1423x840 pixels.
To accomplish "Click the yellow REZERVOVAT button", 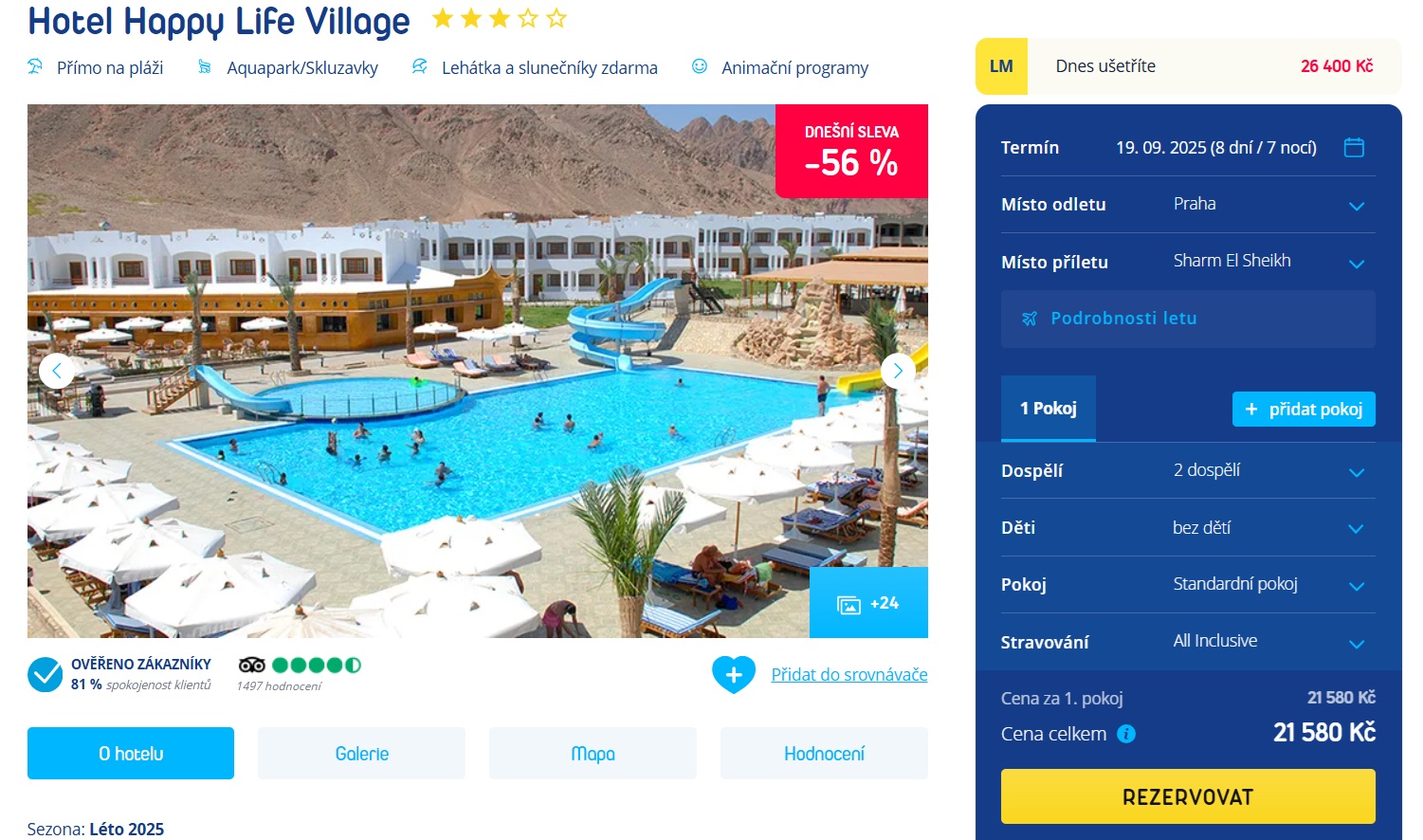I will pos(1188,796).
